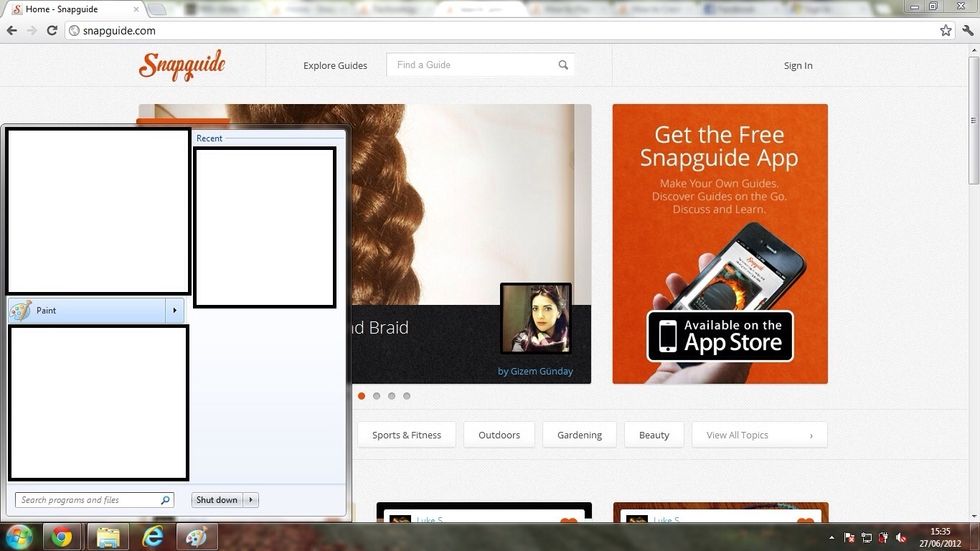The image size is (980, 551).
Task: Open Windows Explorer folder on taskbar
Action: (108, 537)
